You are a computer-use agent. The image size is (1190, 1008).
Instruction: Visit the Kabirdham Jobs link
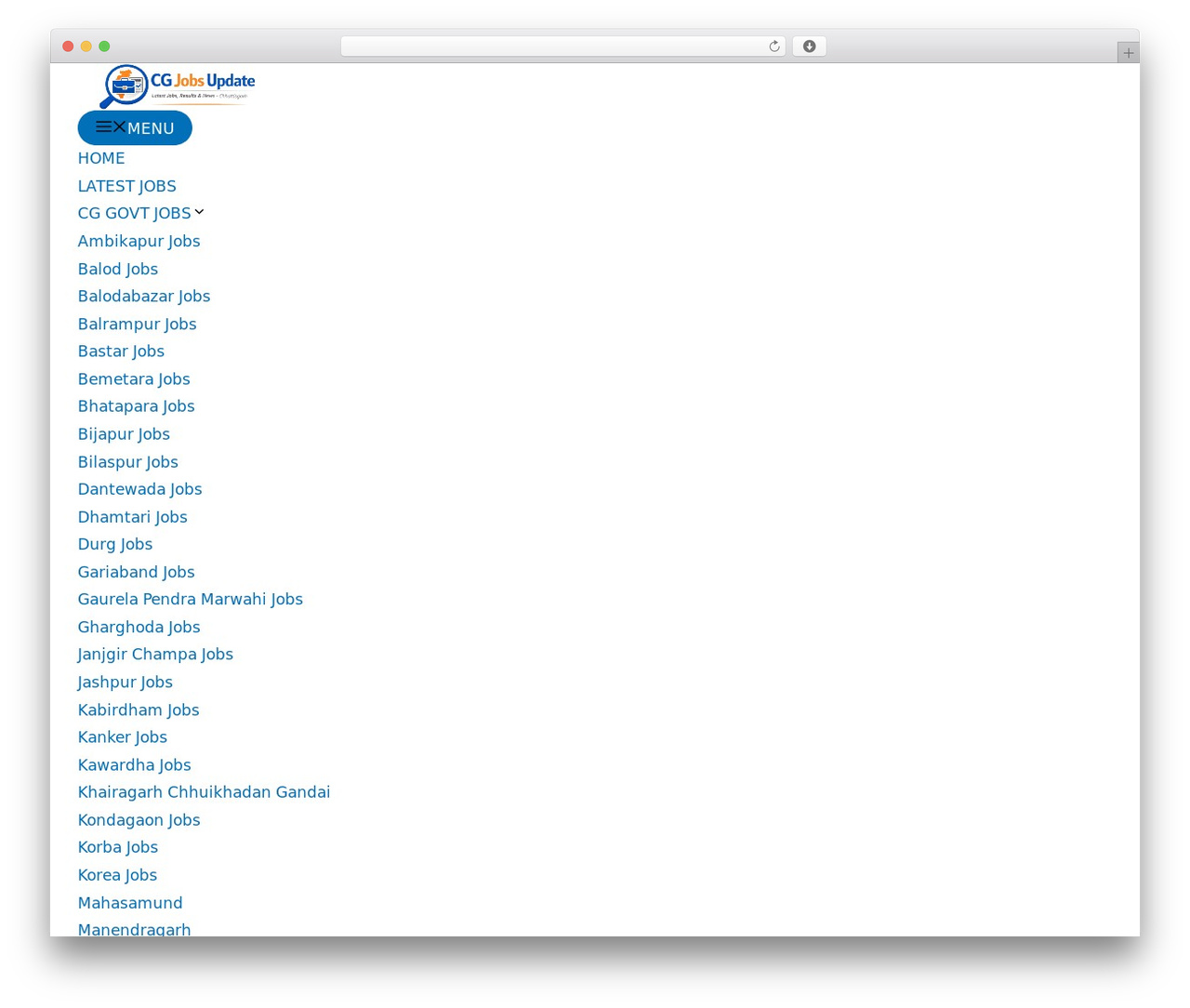pos(139,710)
